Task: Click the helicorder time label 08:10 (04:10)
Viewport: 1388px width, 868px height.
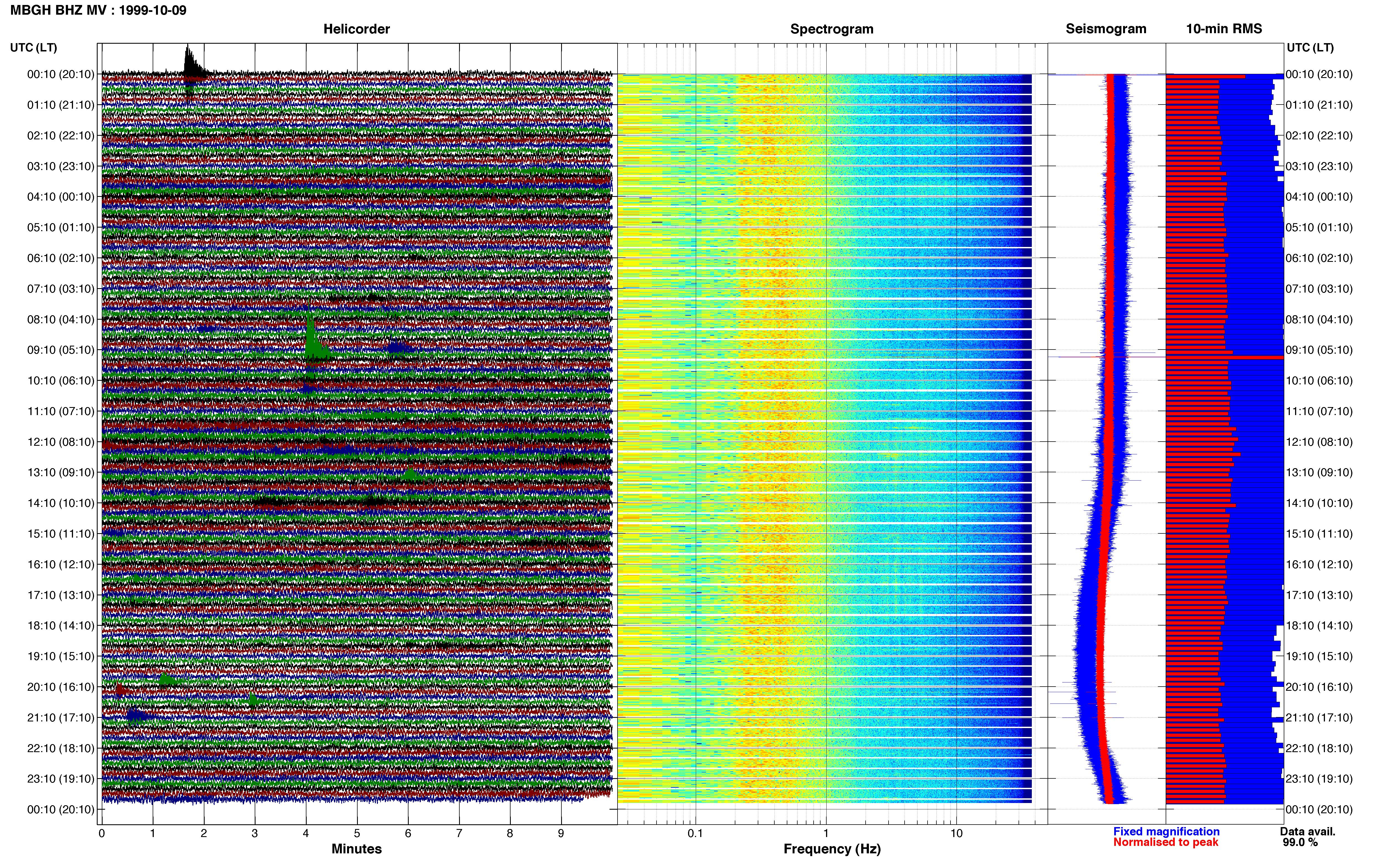Action: pyautogui.click(x=61, y=319)
